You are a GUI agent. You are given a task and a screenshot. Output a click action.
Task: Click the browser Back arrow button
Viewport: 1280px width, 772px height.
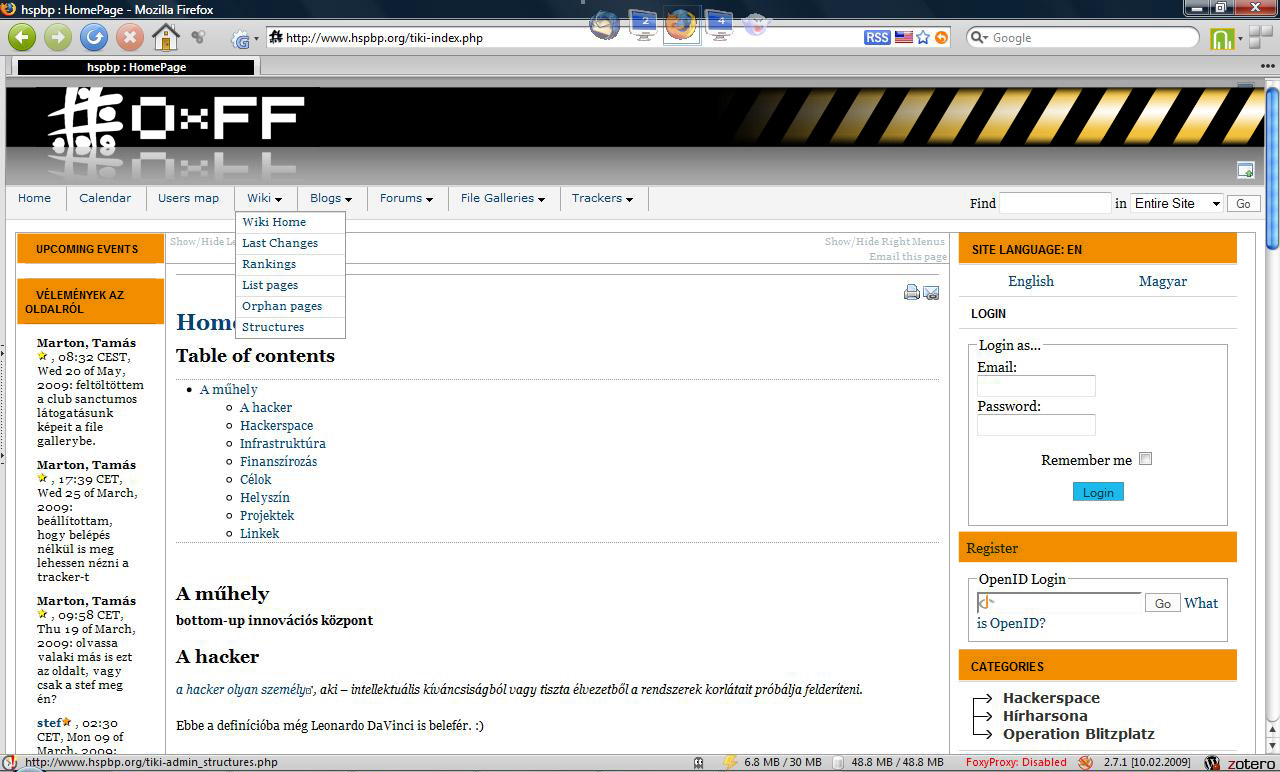[22, 38]
